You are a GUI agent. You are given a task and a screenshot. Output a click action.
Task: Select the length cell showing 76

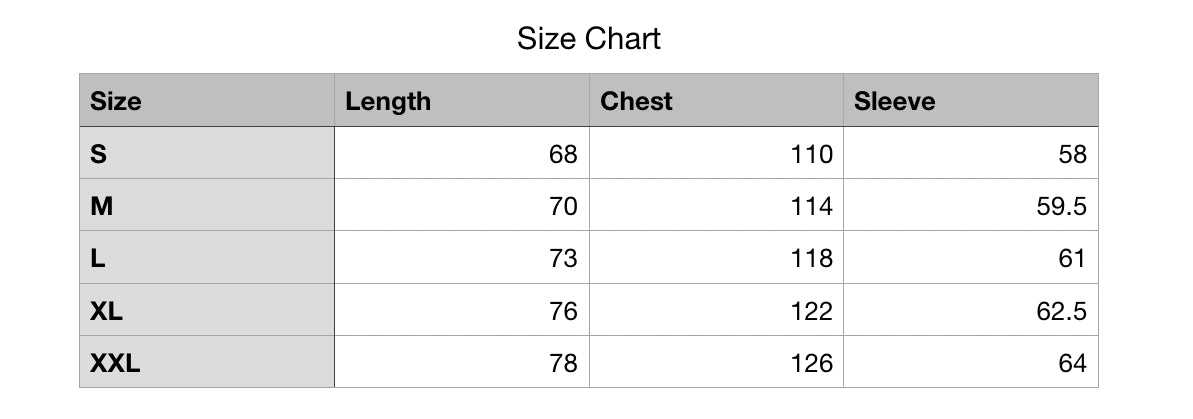coord(563,311)
